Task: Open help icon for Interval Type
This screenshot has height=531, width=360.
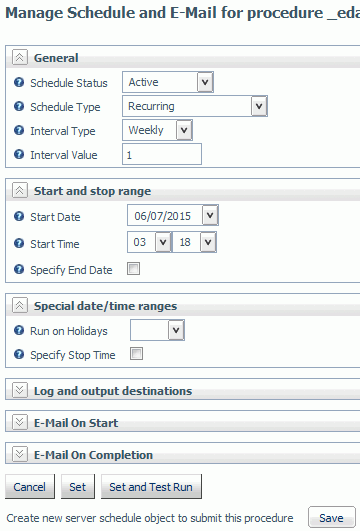Action: click(x=19, y=130)
